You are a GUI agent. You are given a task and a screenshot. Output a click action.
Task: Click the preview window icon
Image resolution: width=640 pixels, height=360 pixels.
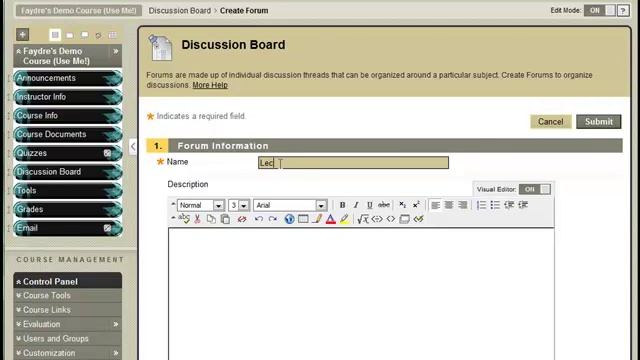(x=404, y=219)
